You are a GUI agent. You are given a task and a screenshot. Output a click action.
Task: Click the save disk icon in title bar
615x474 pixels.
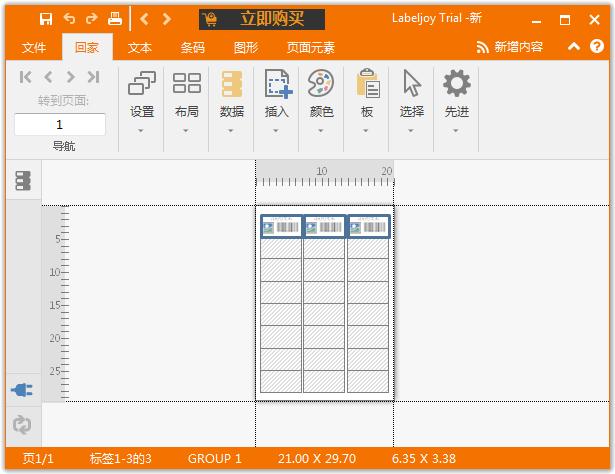point(46,19)
